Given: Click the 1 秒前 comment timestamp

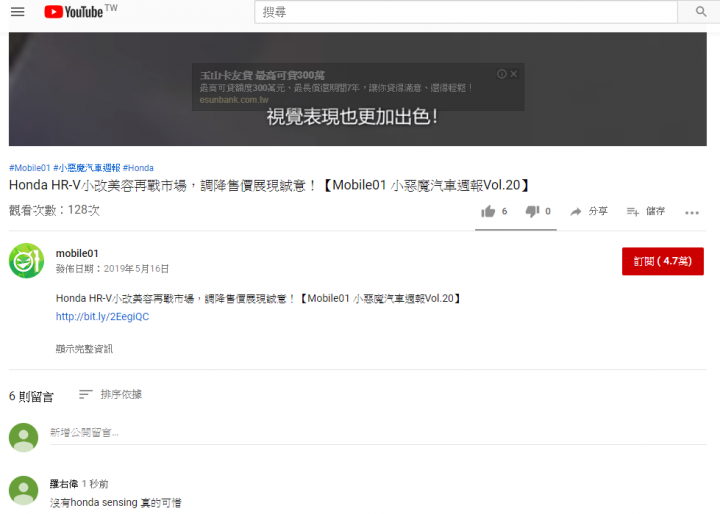Looking at the screenshot, I should click(95, 484).
